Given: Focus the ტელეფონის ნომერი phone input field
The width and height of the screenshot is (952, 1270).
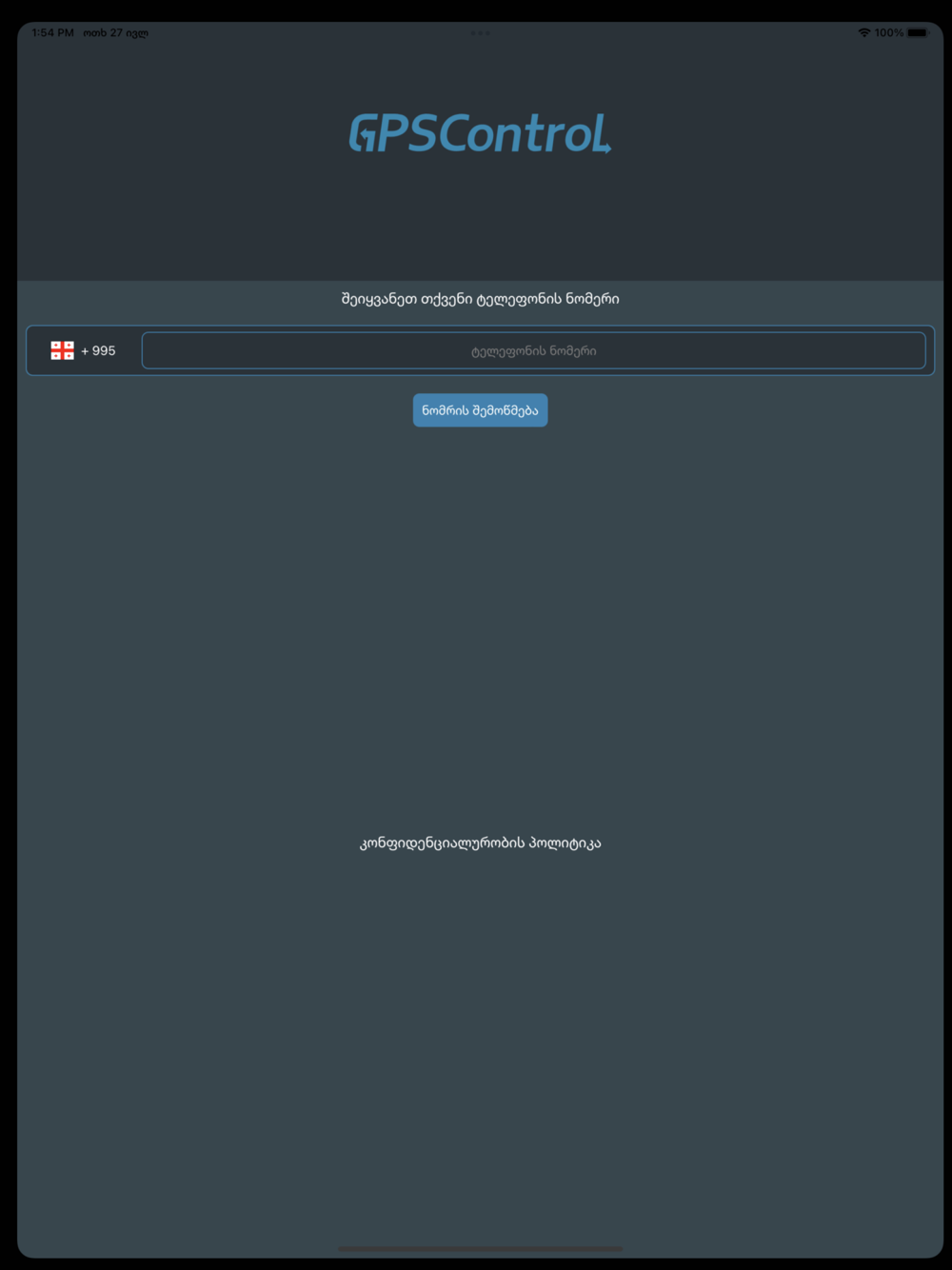Looking at the screenshot, I should (533, 350).
